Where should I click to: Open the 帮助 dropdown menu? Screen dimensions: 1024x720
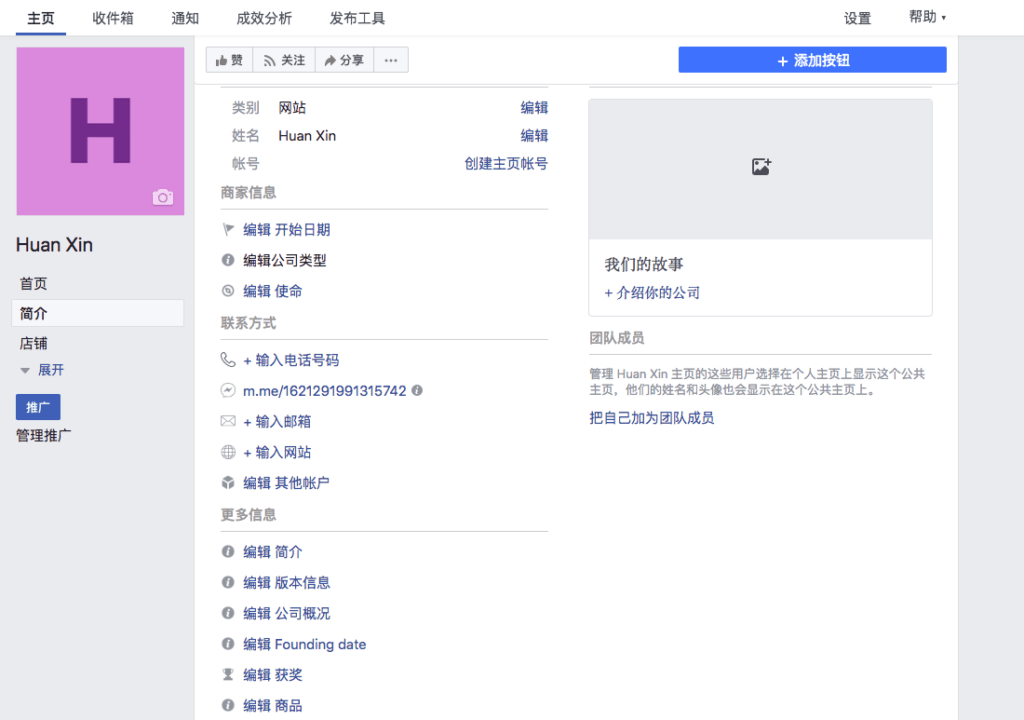(926, 17)
